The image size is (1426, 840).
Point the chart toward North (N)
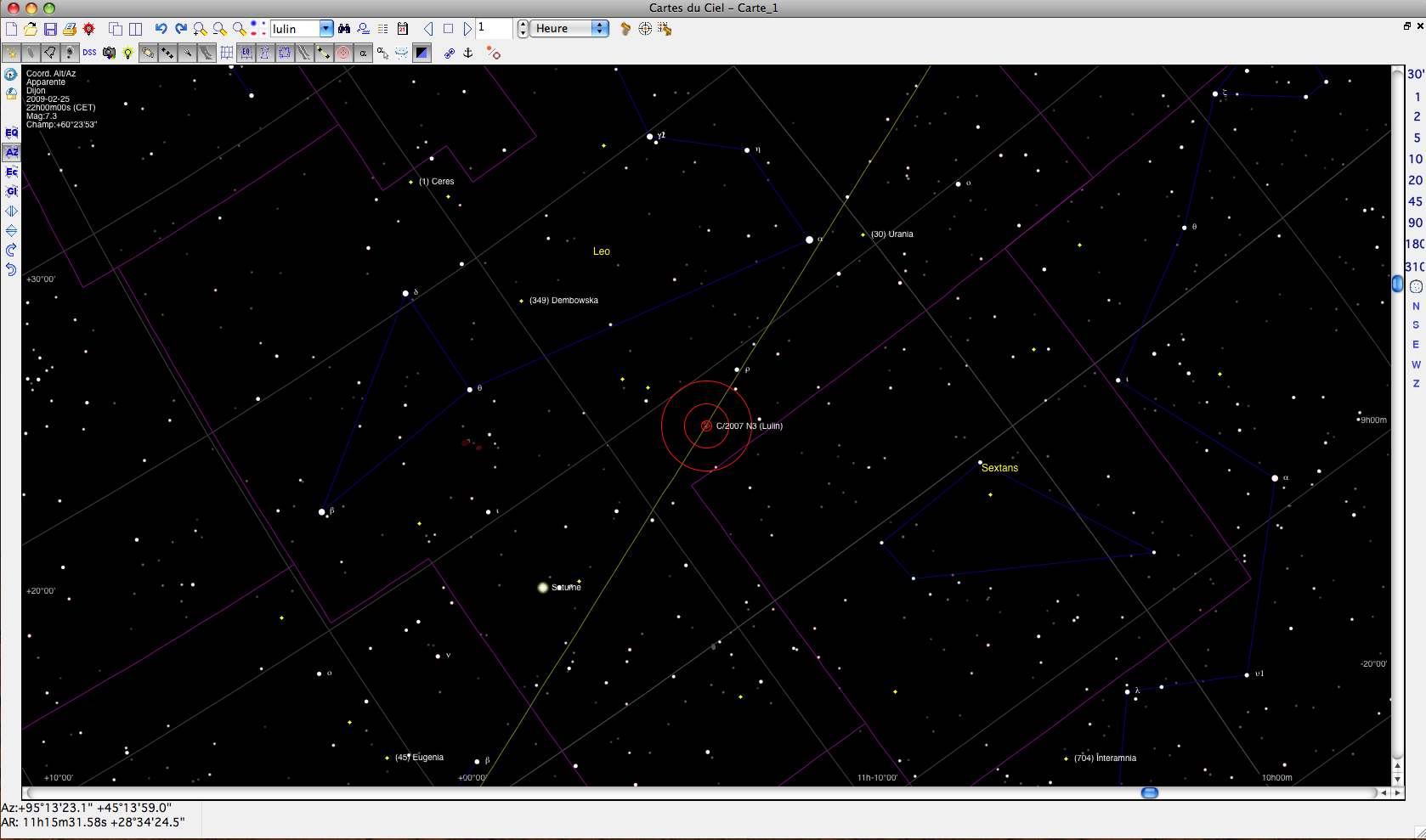tap(1416, 306)
